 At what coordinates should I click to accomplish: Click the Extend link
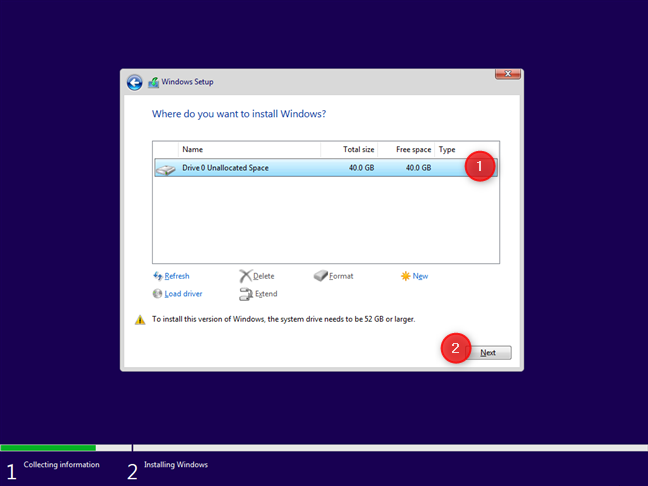pyautogui.click(x=266, y=294)
